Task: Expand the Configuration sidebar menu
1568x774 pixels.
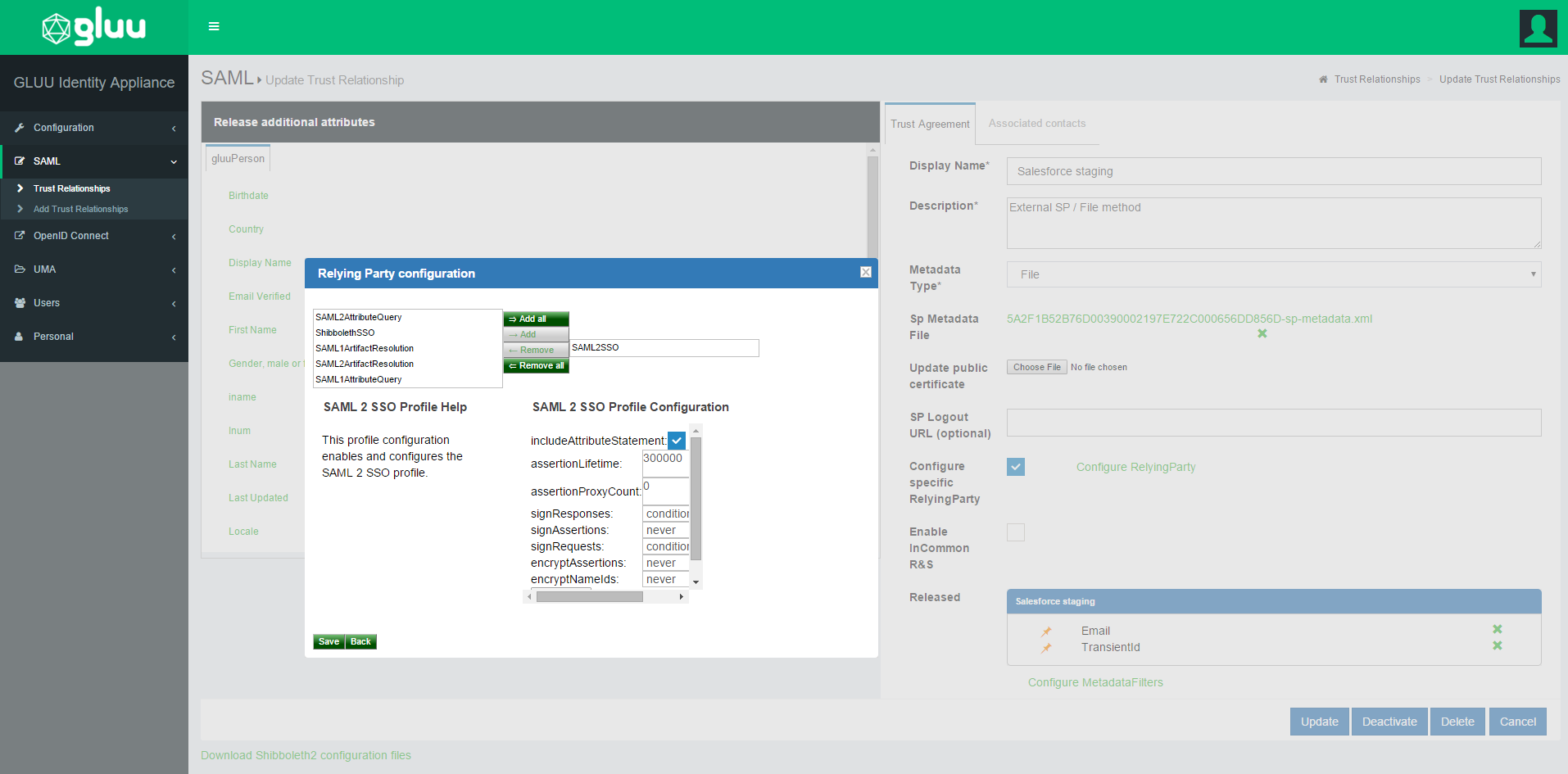Action: (x=94, y=128)
